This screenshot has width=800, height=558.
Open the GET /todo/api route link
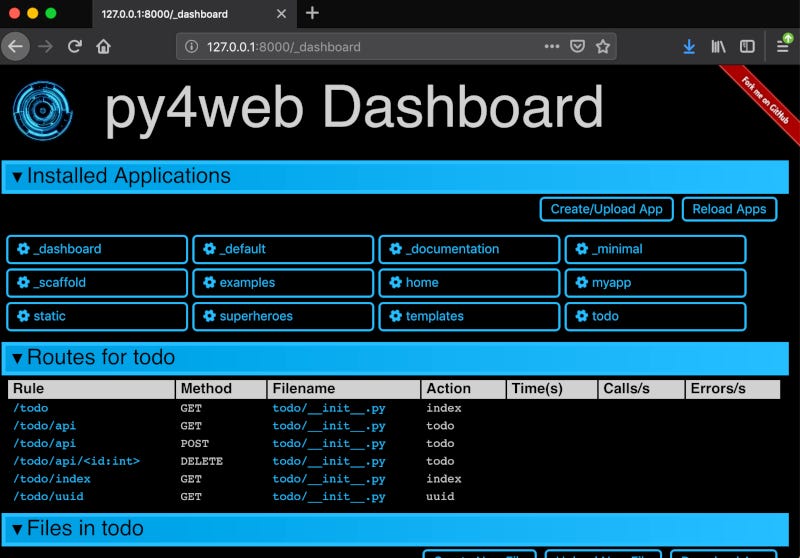pos(44,426)
